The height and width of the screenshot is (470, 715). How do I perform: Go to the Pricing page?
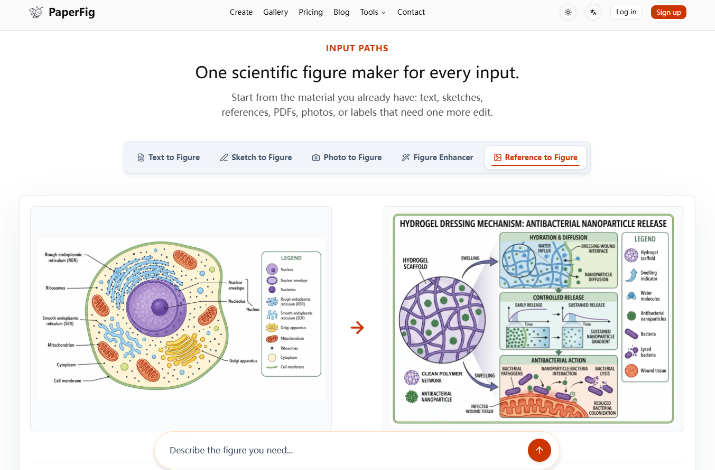point(311,12)
